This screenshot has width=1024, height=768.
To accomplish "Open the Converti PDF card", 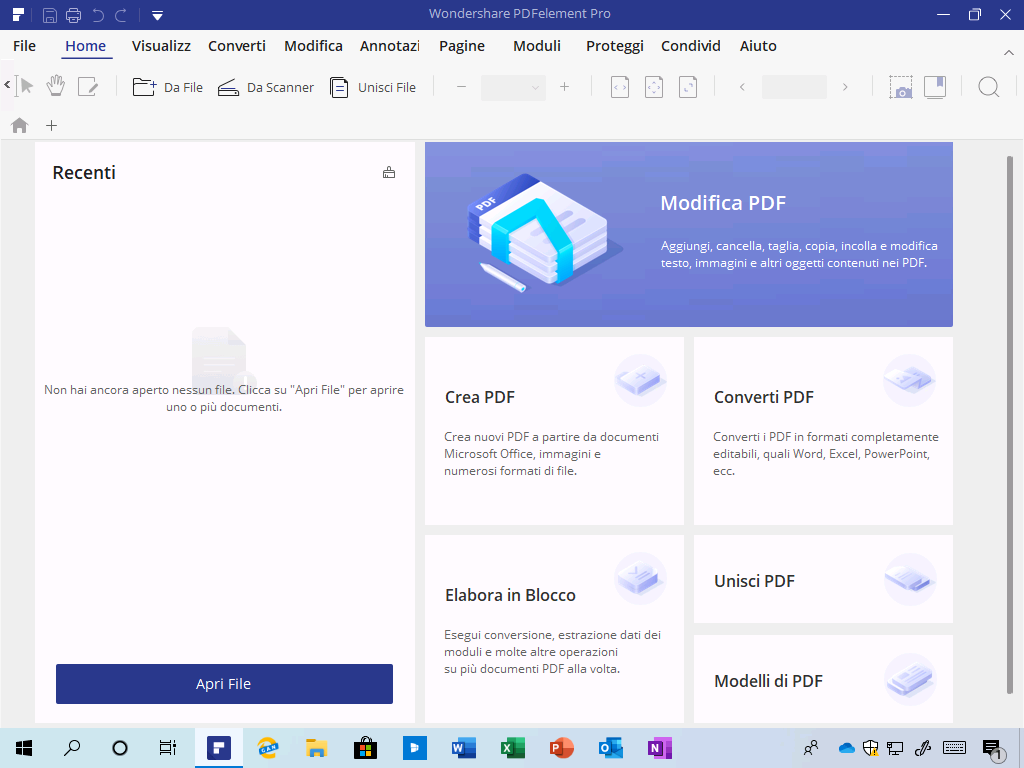I will (823, 431).
